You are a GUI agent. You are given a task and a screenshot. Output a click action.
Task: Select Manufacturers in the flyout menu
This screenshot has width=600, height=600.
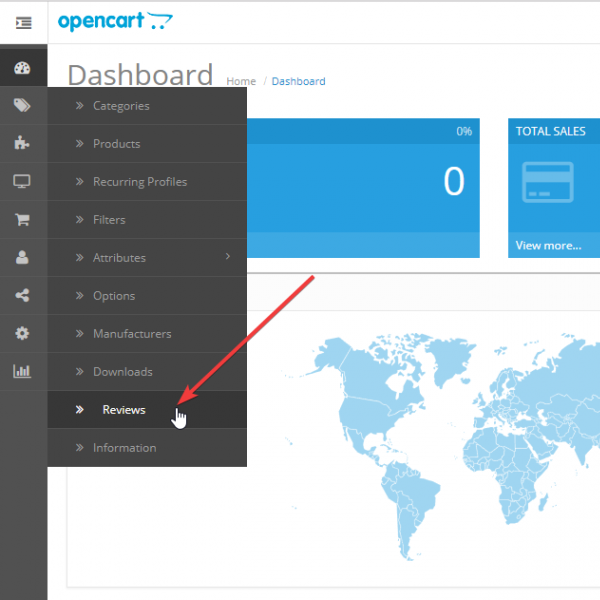pos(132,334)
